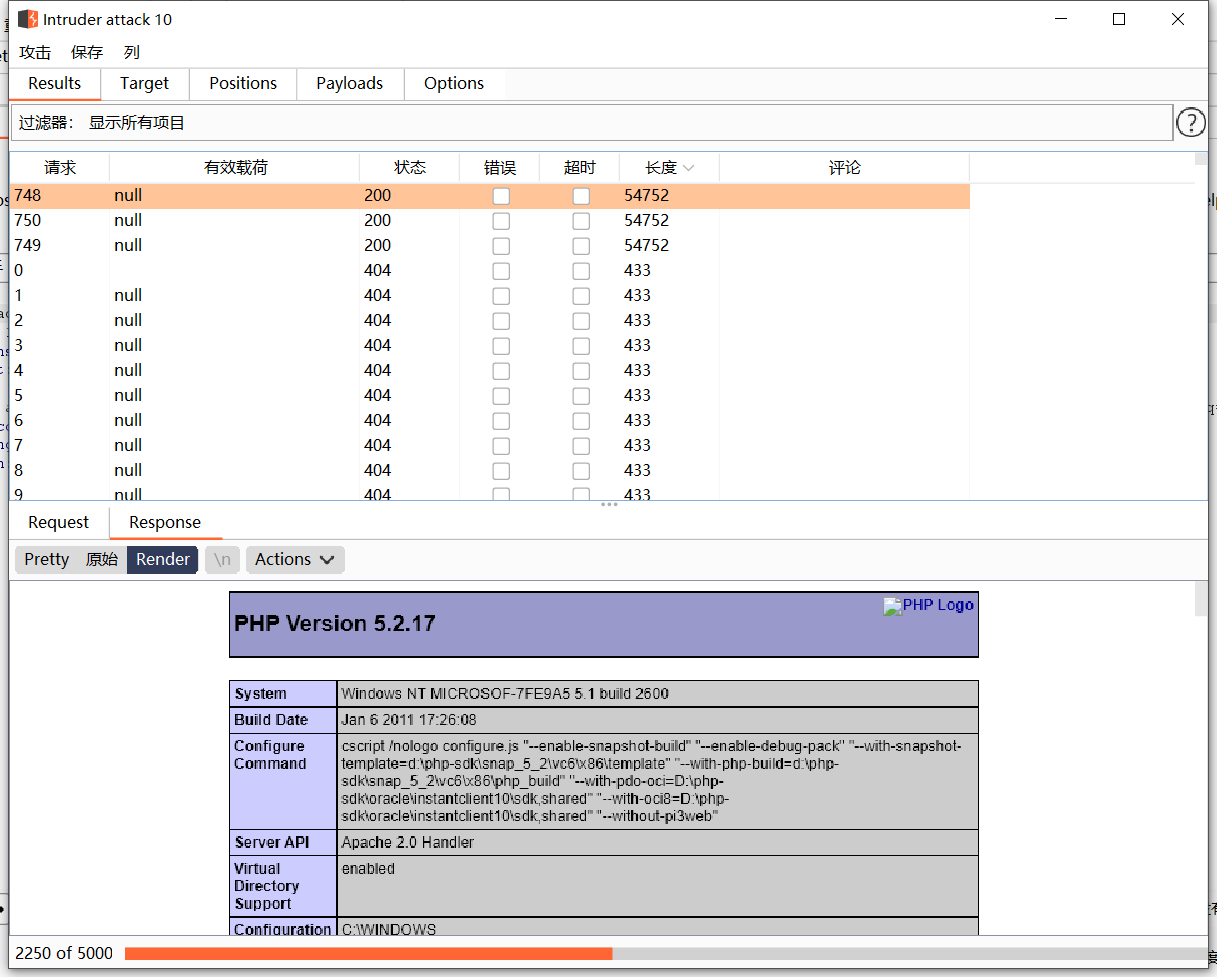This screenshot has width=1217, height=977.
Task: Open the 攻击 menu
Action: (35, 52)
